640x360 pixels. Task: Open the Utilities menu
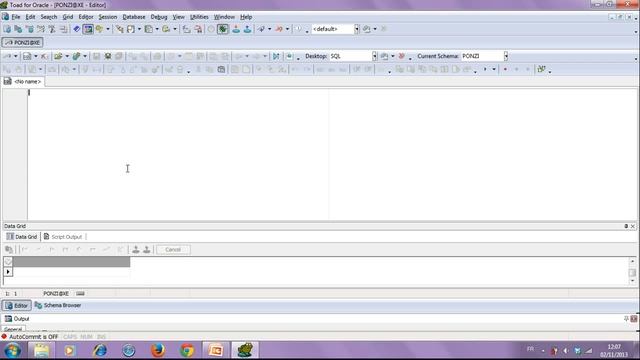tap(199, 17)
